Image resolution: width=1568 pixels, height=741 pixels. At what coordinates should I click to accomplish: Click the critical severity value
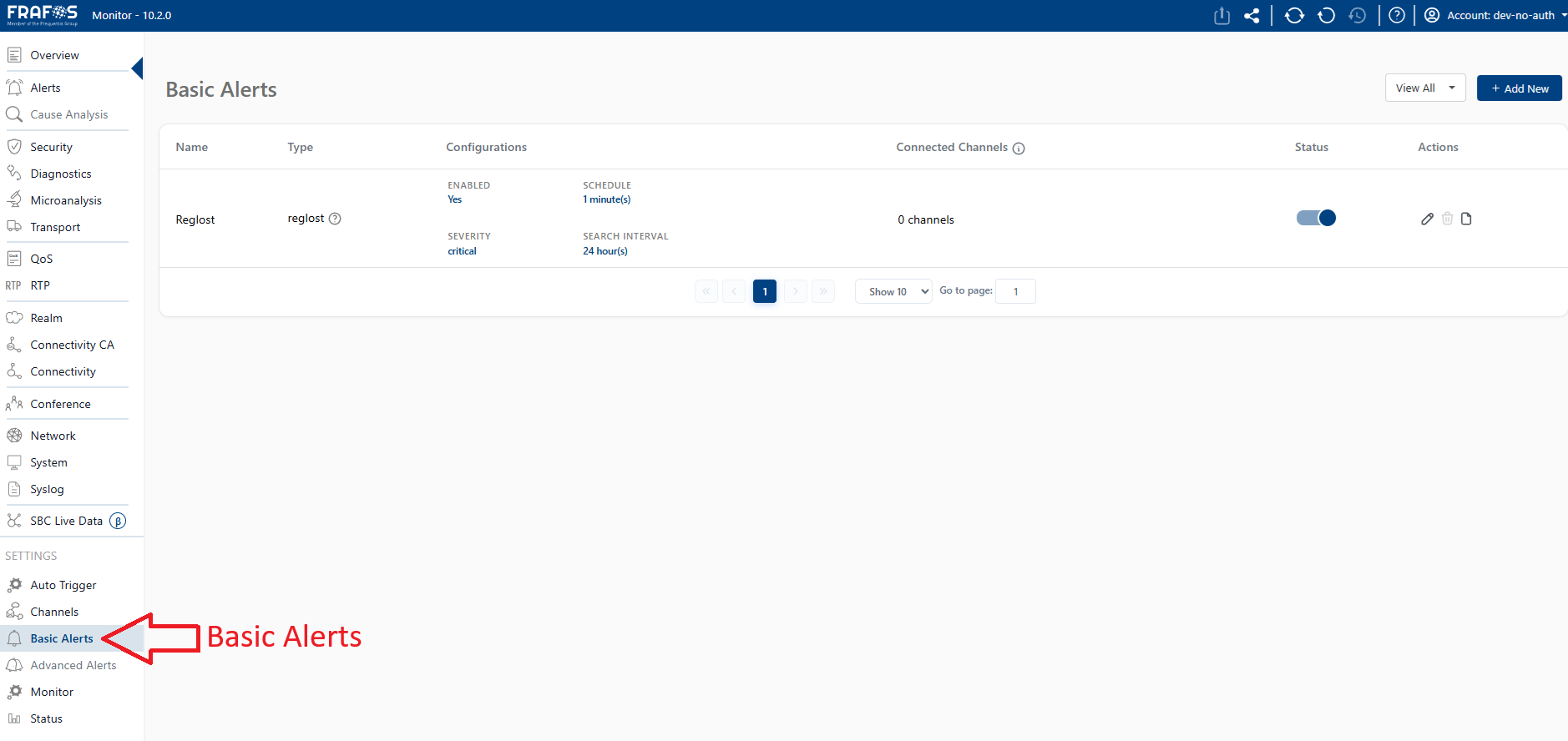(462, 251)
